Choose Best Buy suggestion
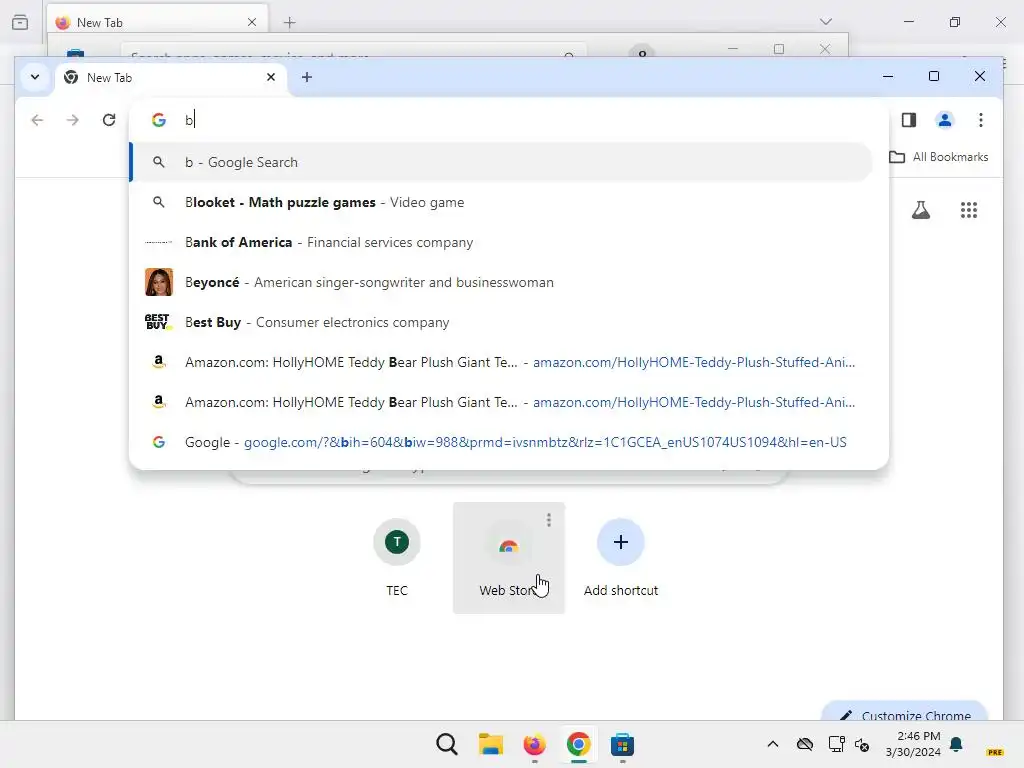 502,322
